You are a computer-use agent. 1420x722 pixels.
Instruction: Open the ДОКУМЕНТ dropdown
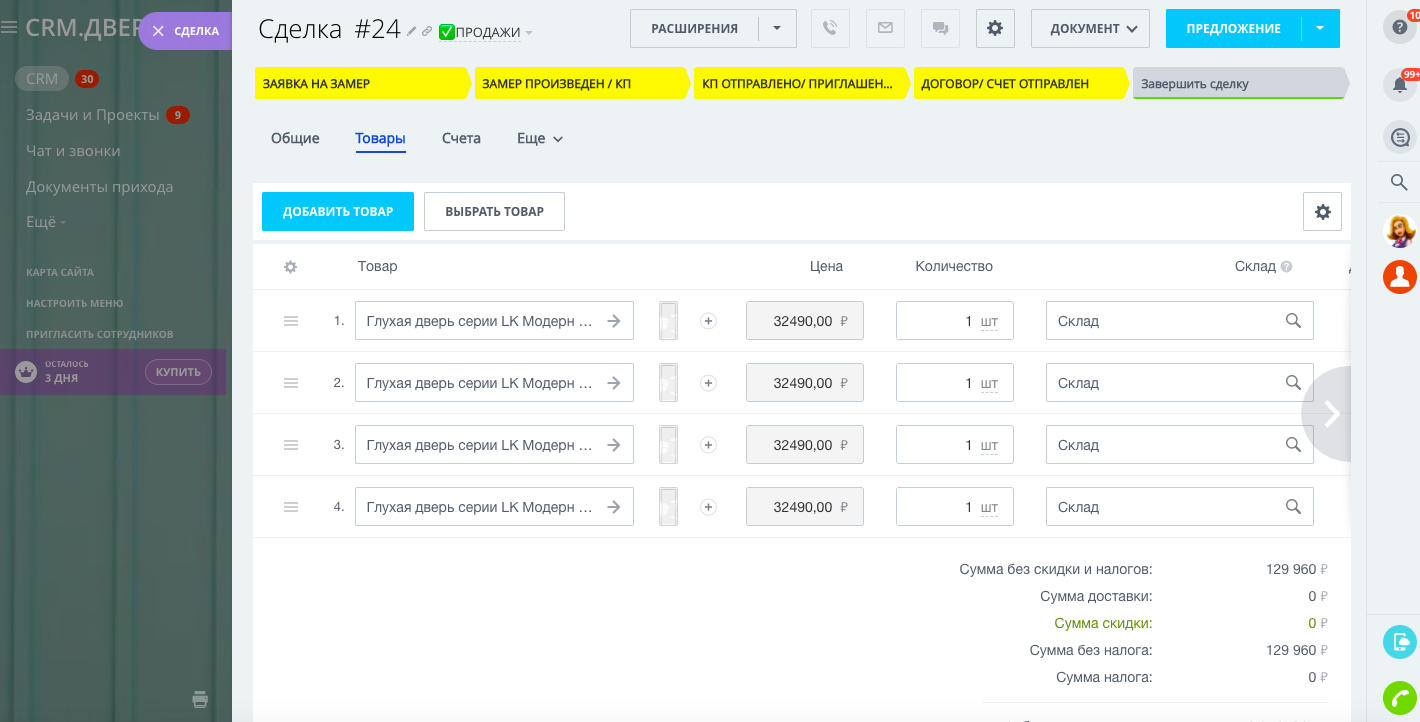pos(1090,28)
